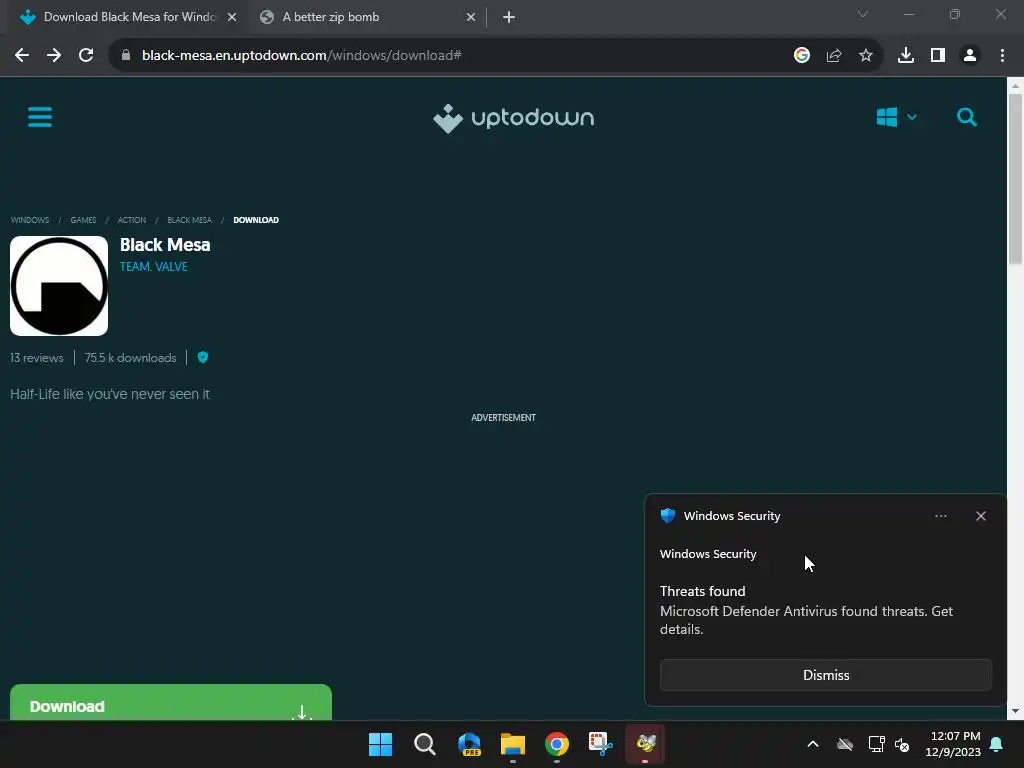Viewport: 1024px width, 768px height.
Task: Open Chrome three-dot menu
Action: pos(1002,56)
